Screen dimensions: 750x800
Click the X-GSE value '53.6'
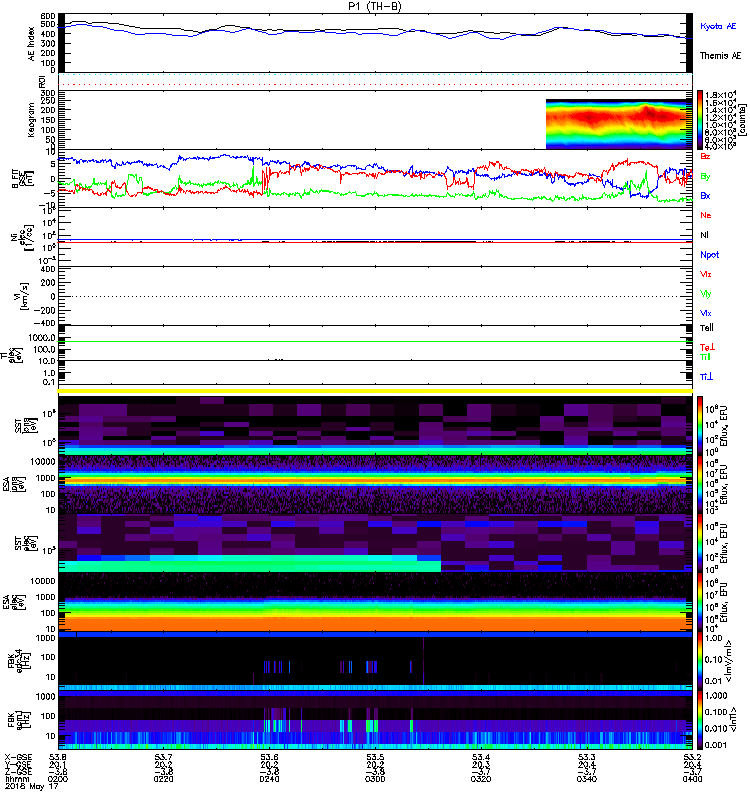tap(269, 757)
